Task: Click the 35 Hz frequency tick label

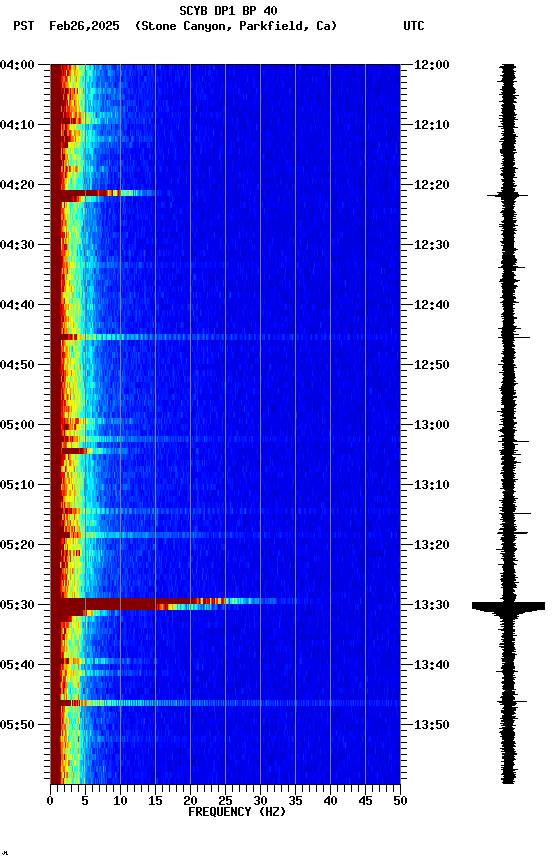Action: point(295,802)
